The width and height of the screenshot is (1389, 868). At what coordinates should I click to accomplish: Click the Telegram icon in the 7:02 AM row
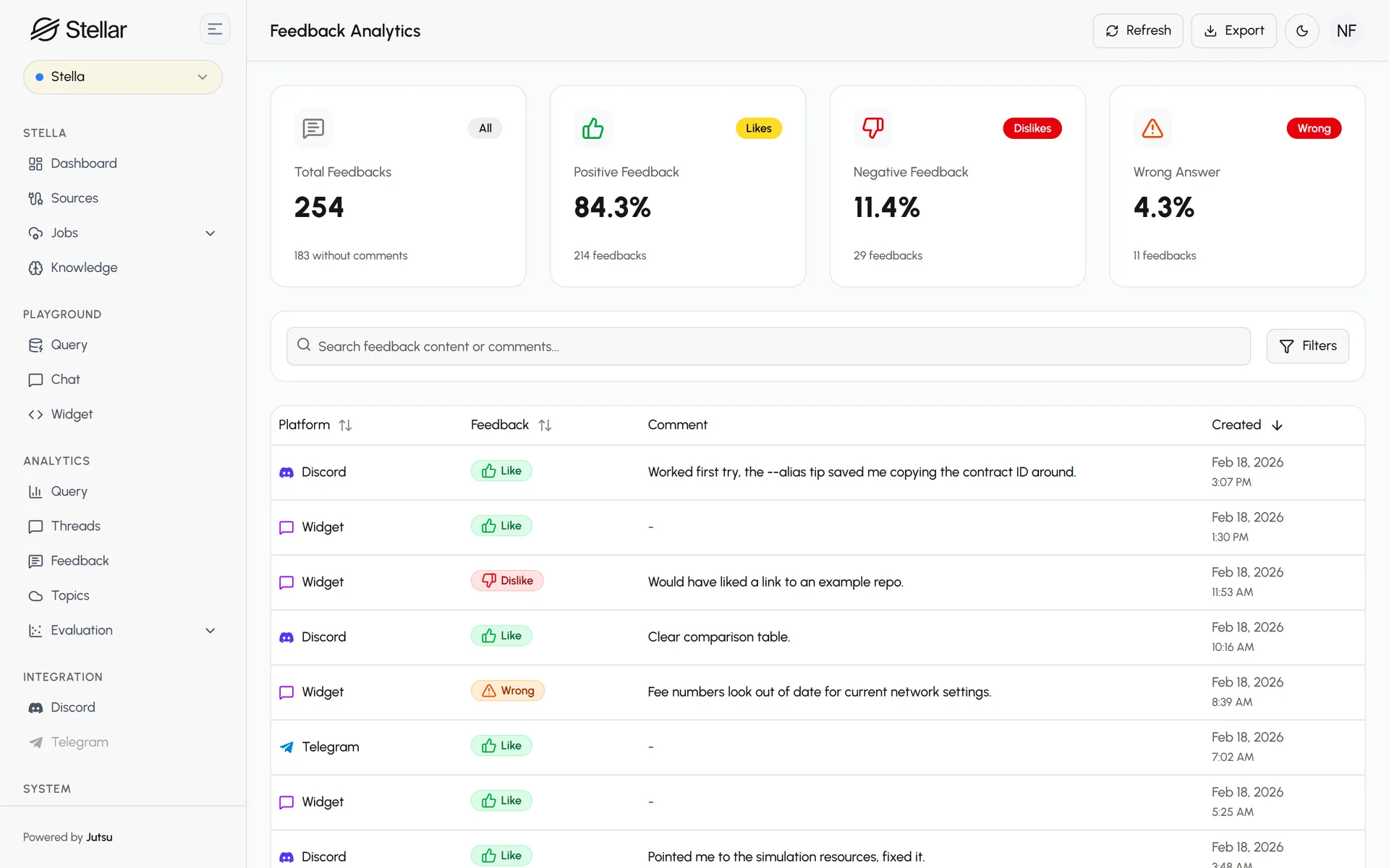tap(286, 747)
